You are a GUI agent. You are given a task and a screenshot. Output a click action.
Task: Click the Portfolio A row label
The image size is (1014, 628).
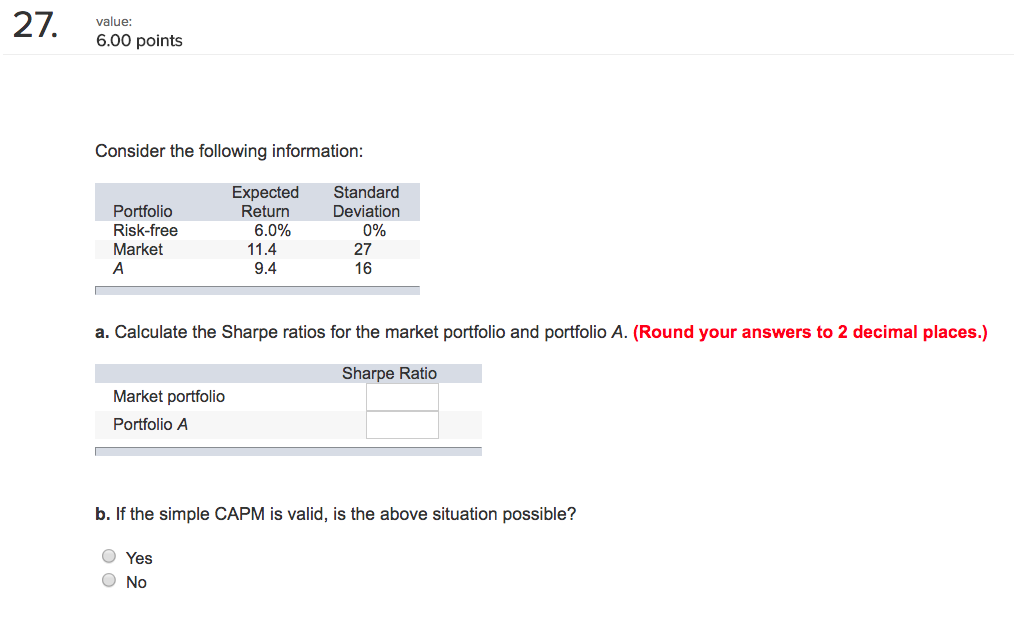tap(150, 424)
